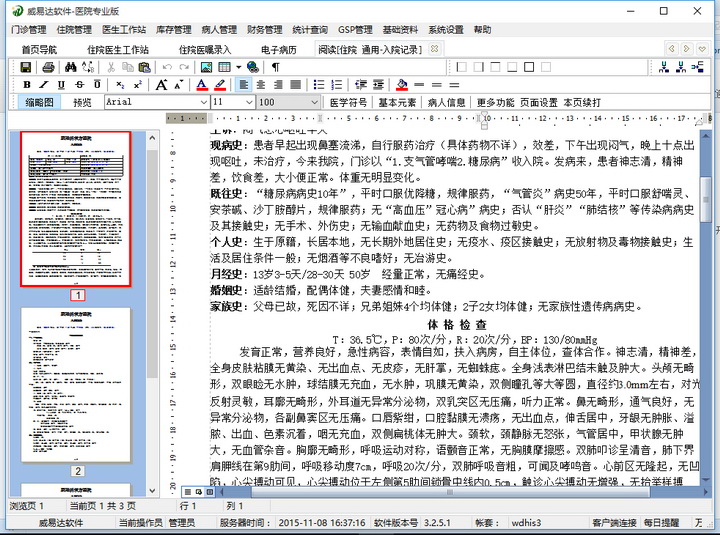Toggle Bold formatting
Viewport: 720px width, 535px height.
(x=27, y=85)
